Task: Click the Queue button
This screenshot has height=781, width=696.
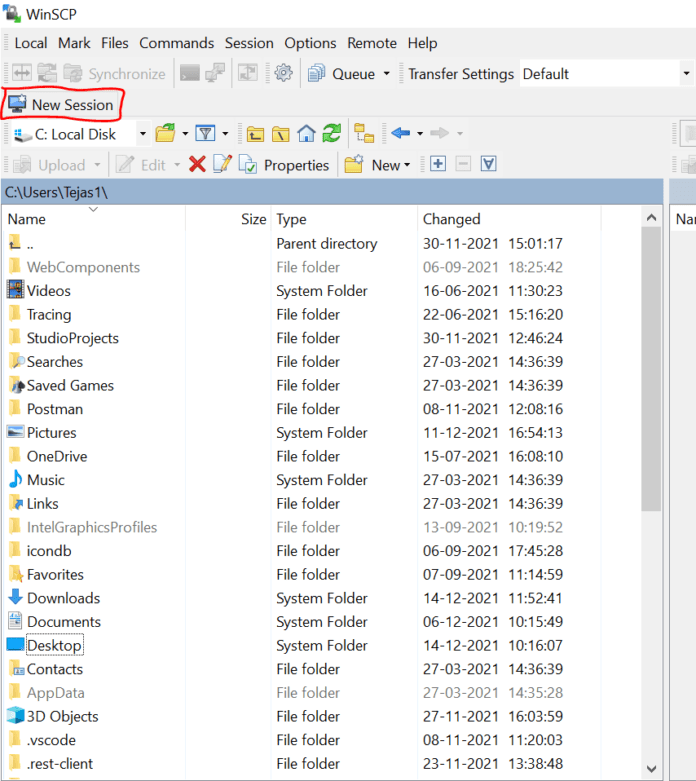Action: pyautogui.click(x=341, y=74)
